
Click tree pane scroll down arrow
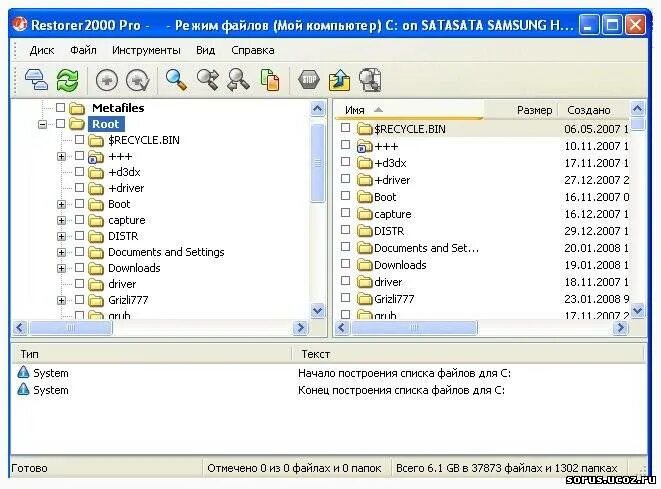(318, 311)
